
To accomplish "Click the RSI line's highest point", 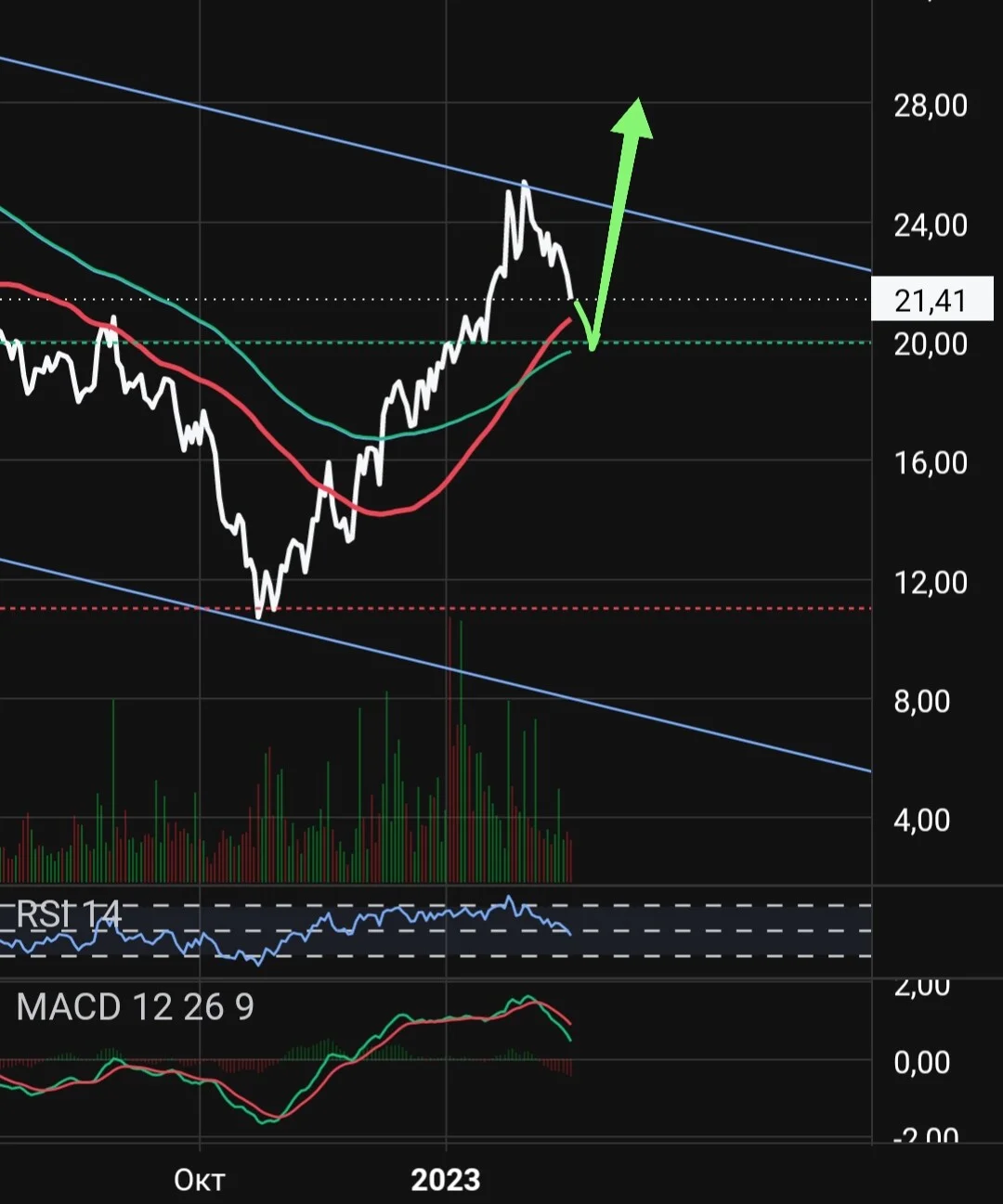I will coord(509,898).
